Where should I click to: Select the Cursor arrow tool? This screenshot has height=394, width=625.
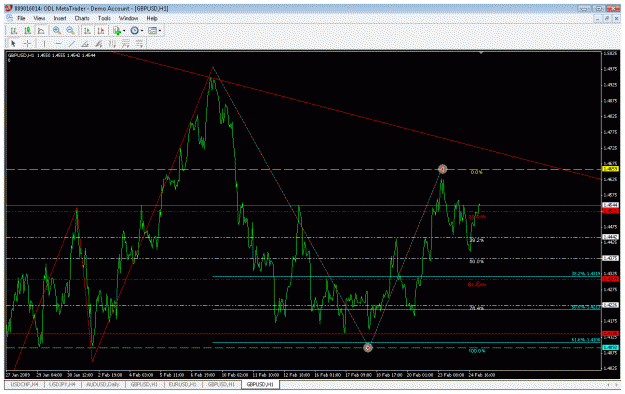(13, 43)
